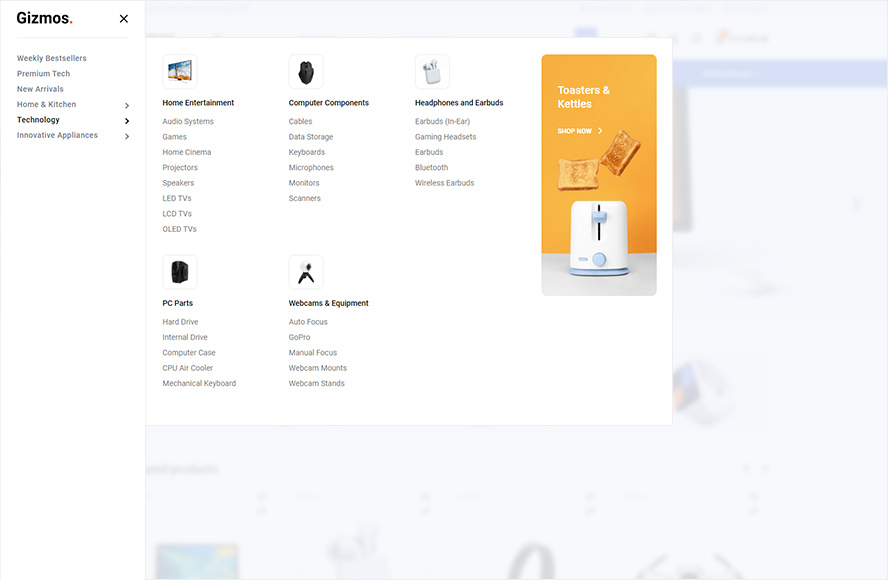888x580 pixels.
Task: Select New Arrivals in sidebar
Action: (40, 89)
